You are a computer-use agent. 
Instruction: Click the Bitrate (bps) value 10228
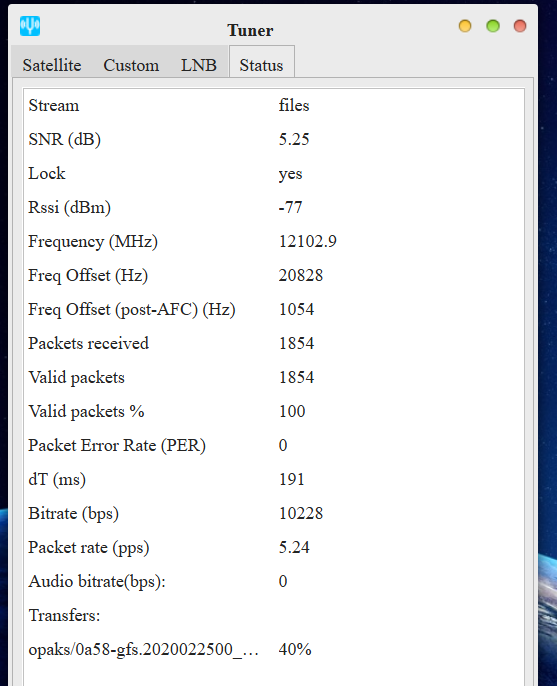point(301,513)
